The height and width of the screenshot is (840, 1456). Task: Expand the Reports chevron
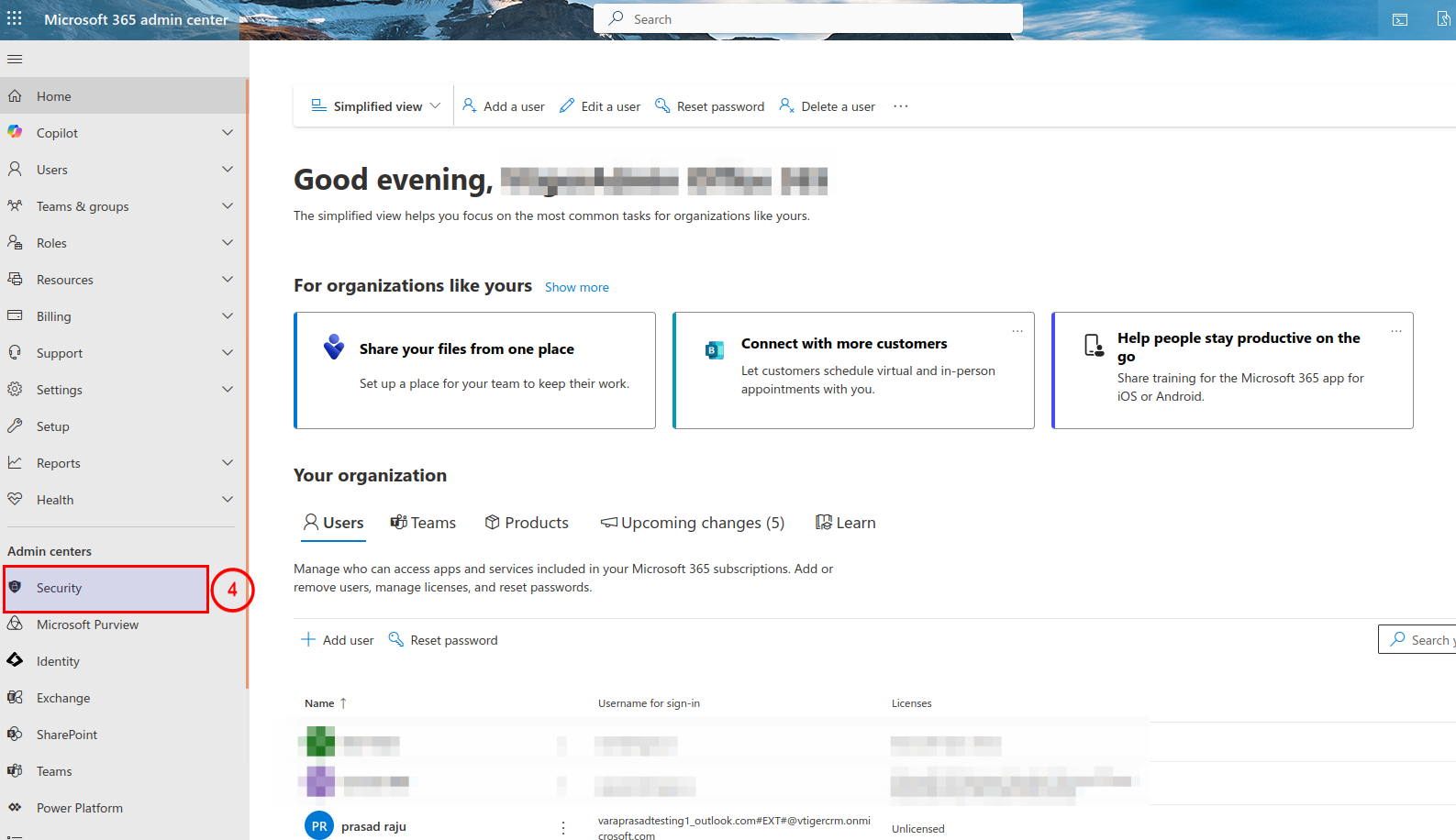228,463
